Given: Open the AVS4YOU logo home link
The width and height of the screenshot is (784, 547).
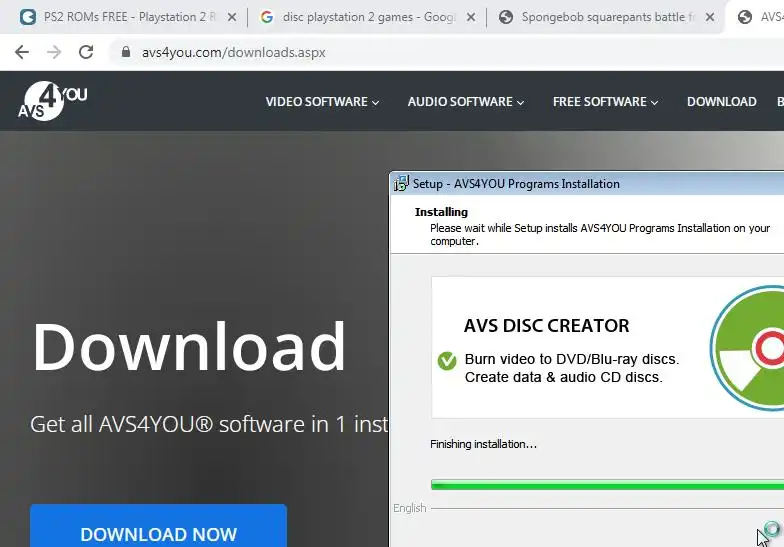Looking at the screenshot, I should (x=52, y=101).
